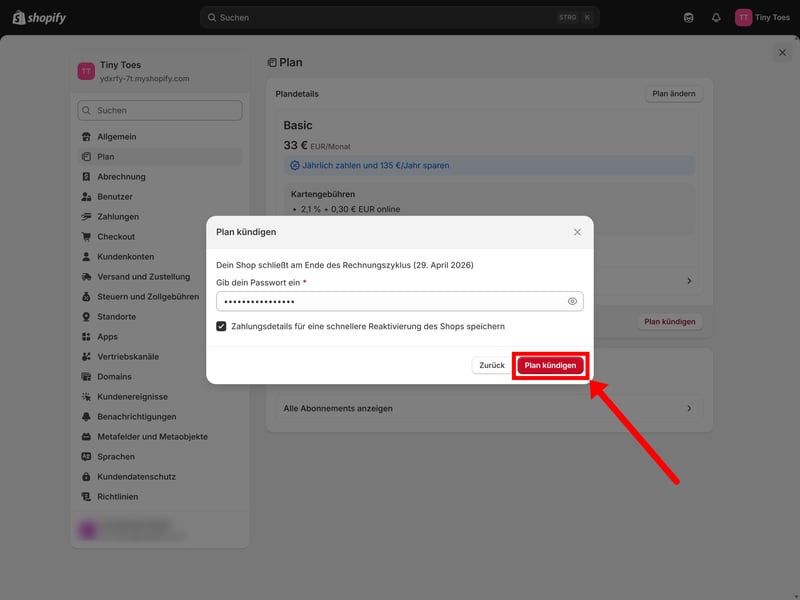Expand Alle Abonnements anzeigen row chevron
800x600 pixels.
tap(689, 408)
